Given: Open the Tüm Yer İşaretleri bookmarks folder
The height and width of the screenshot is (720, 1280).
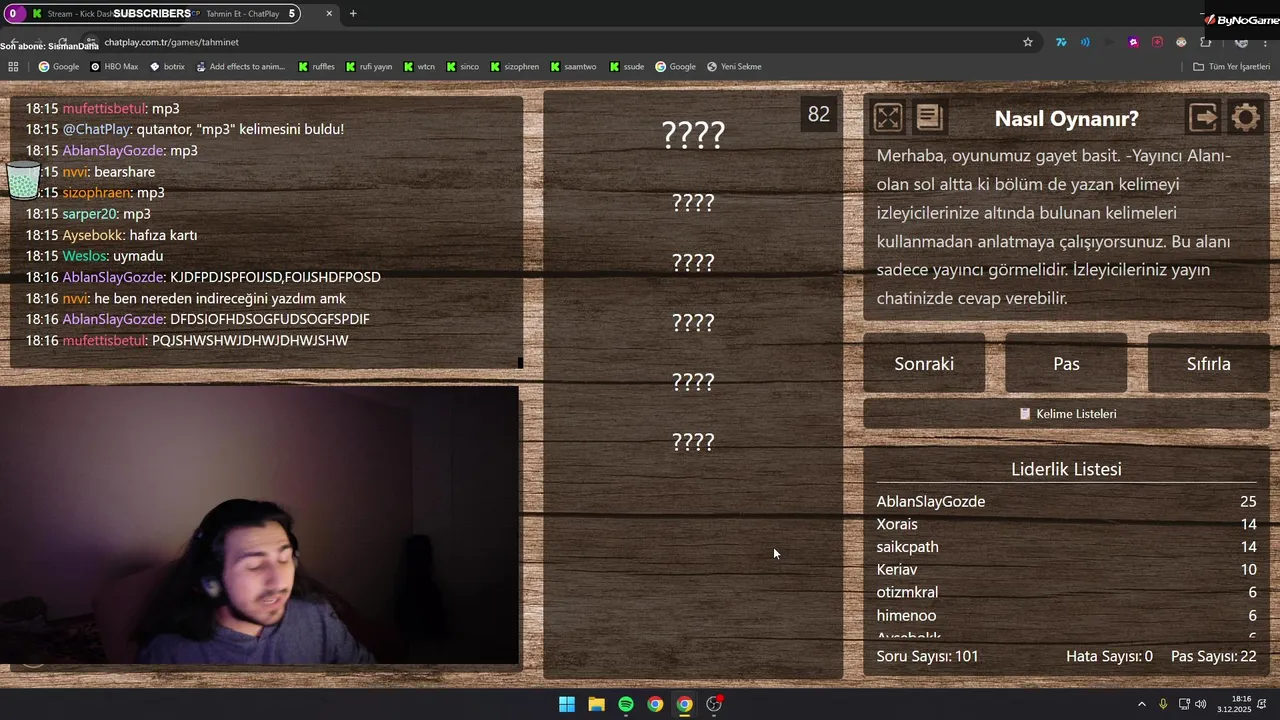Looking at the screenshot, I should pos(1231,67).
